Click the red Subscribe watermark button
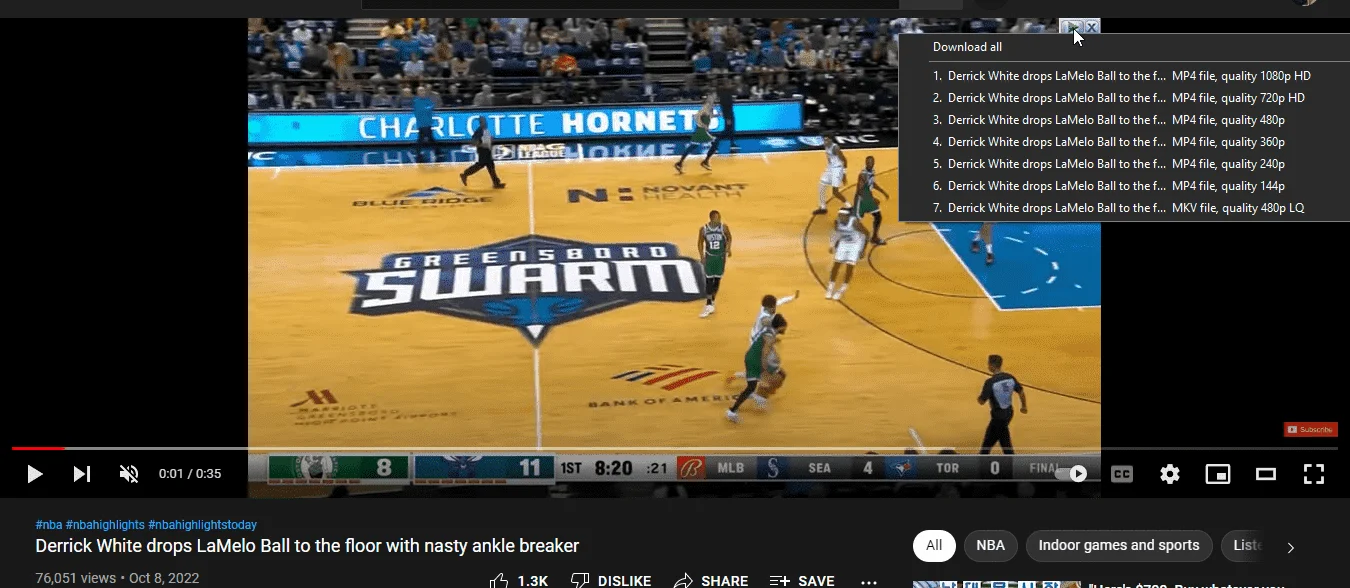The image size is (1350, 588). click(1310, 430)
